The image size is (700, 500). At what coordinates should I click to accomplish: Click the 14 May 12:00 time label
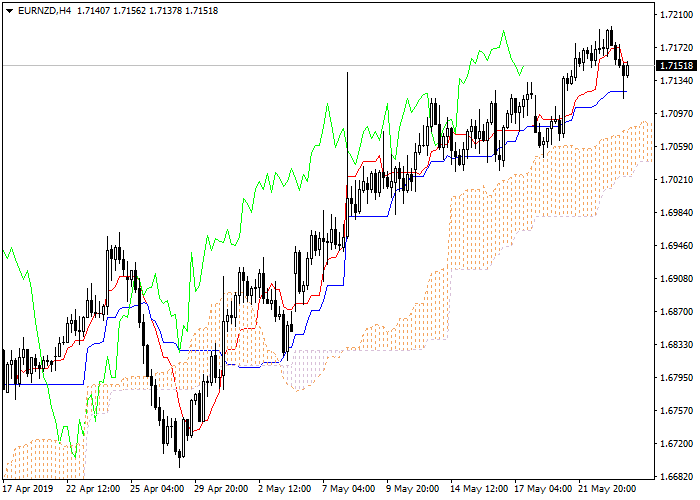point(480,489)
